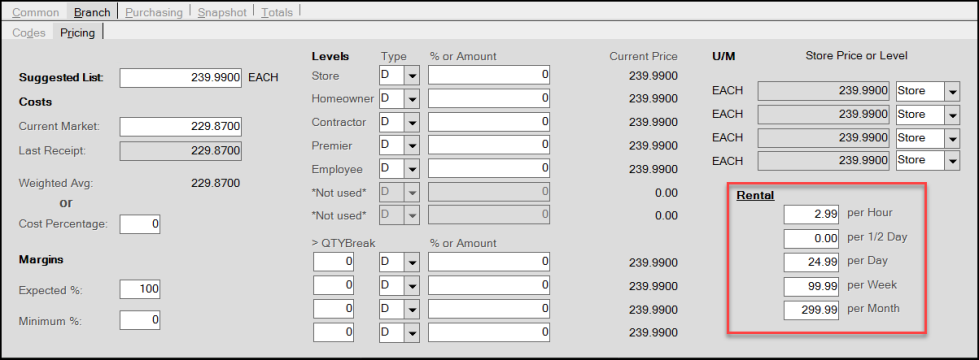979x360 pixels.
Task: Click the second QTYBreak quantity field
Action: click(x=333, y=285)
